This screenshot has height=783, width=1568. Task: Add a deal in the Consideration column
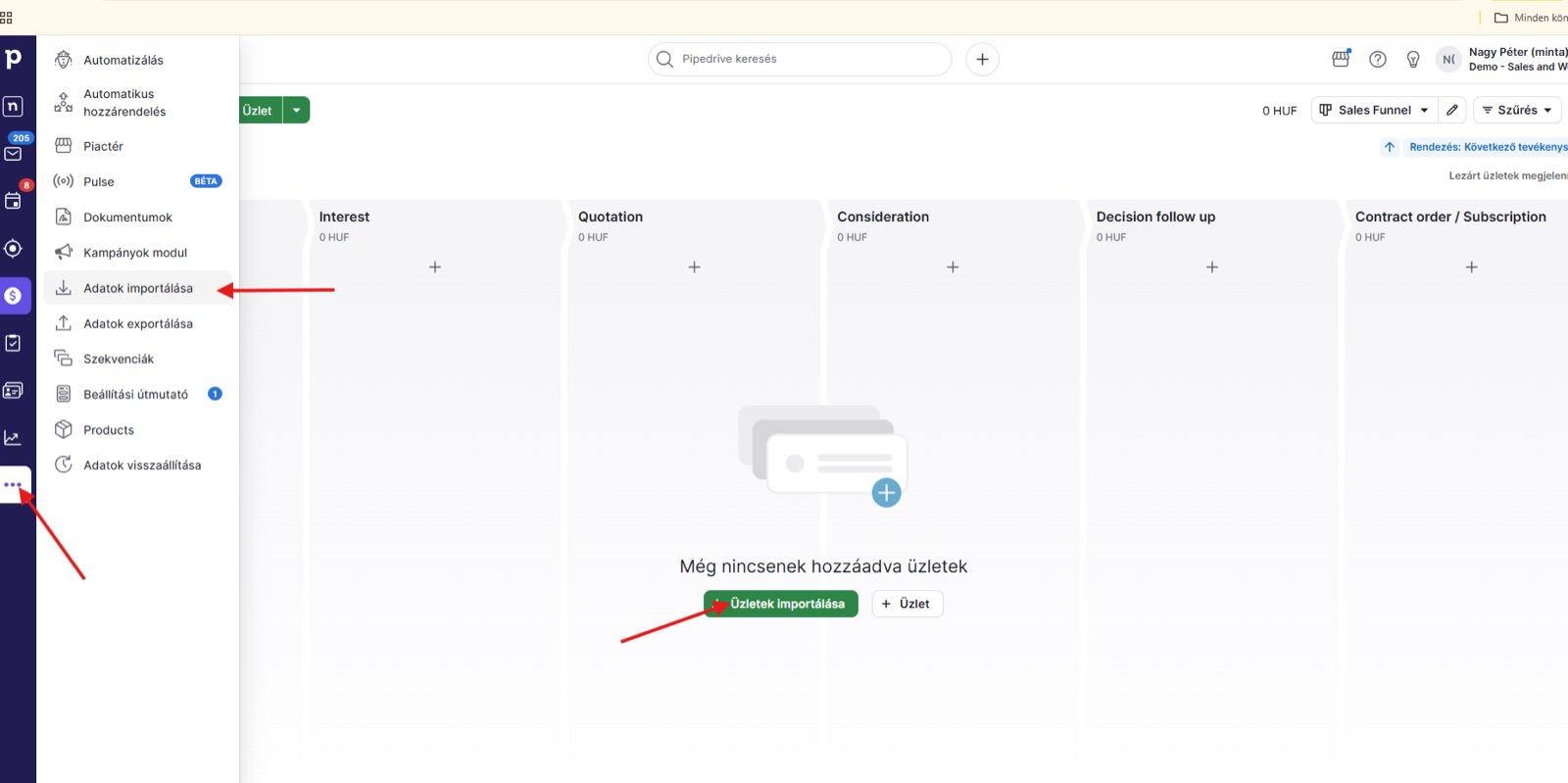click(953, 267)
